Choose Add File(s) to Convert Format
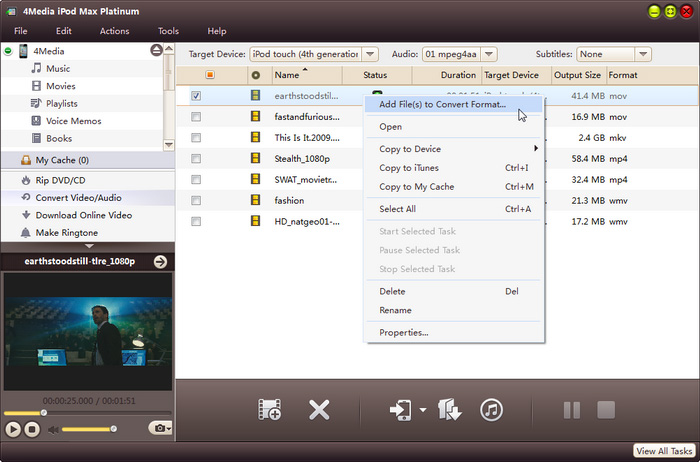Screen dimensions: 700x462 point(442,104)
